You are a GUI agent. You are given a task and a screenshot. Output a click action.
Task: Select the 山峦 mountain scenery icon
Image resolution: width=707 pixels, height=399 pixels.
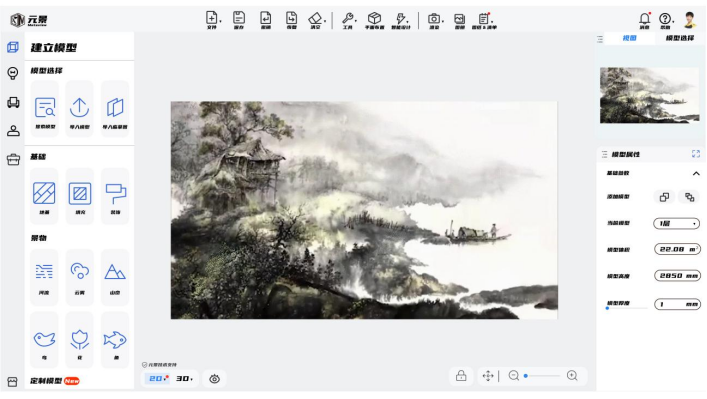tap(115, 272)
